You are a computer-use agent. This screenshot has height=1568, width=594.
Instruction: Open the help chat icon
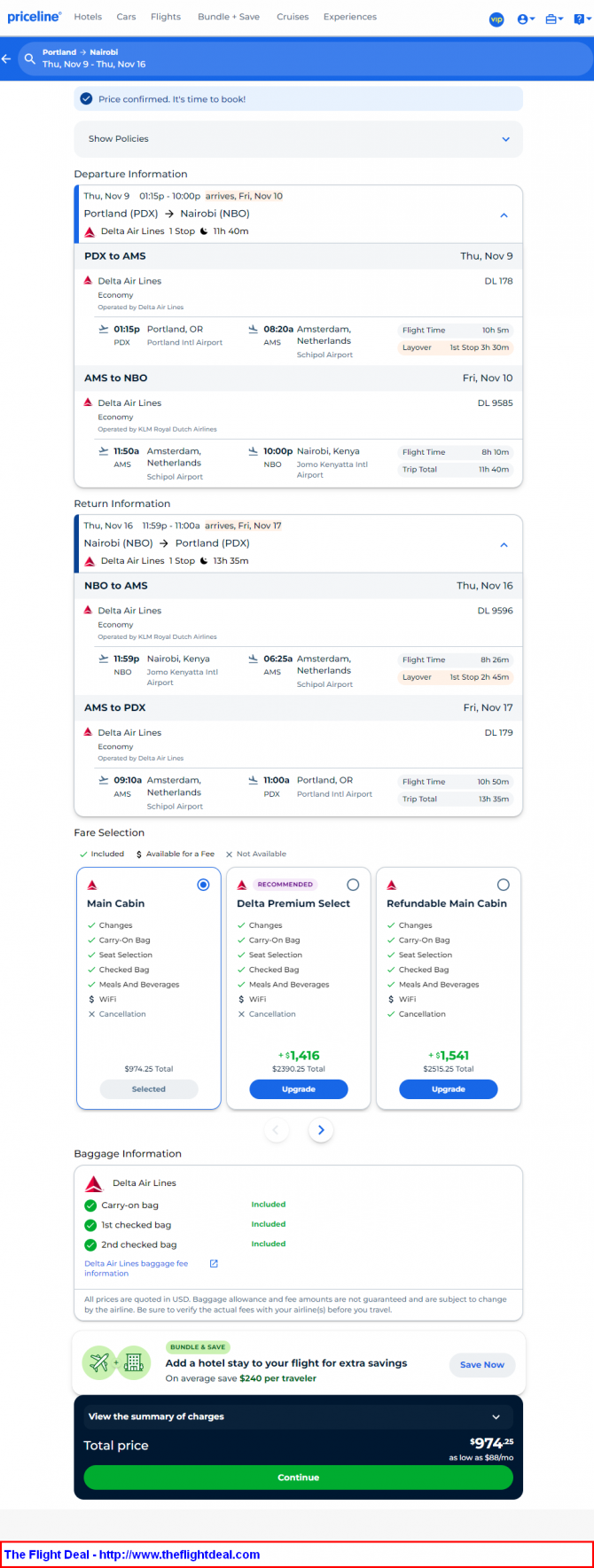coord(581,19)
